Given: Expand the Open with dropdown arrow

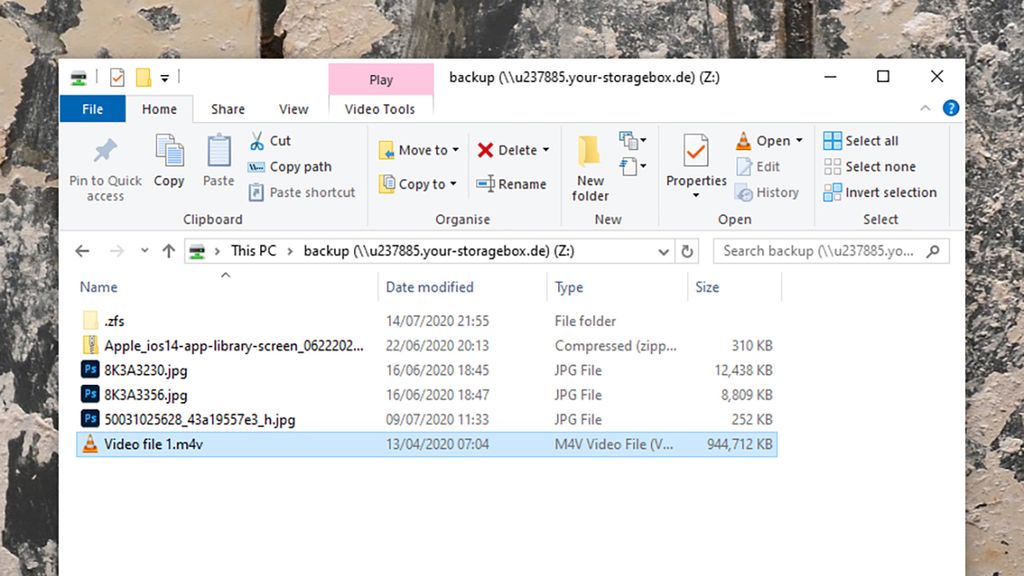Looking at the screenshot, I should pyautogui.click(x=799, y=140).
